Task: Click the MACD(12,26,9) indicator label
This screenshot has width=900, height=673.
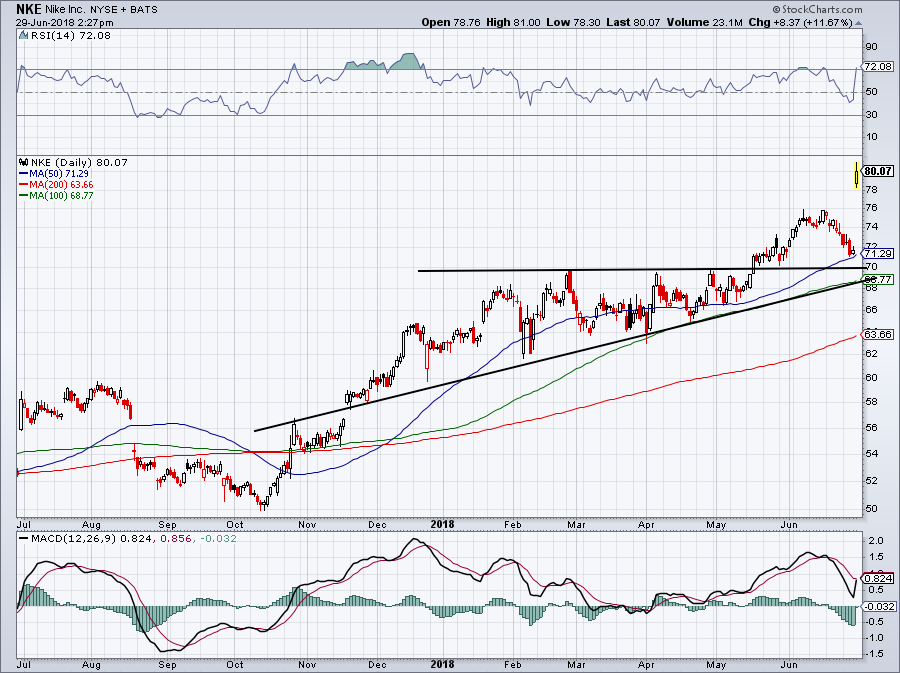Action: [73, 539]
